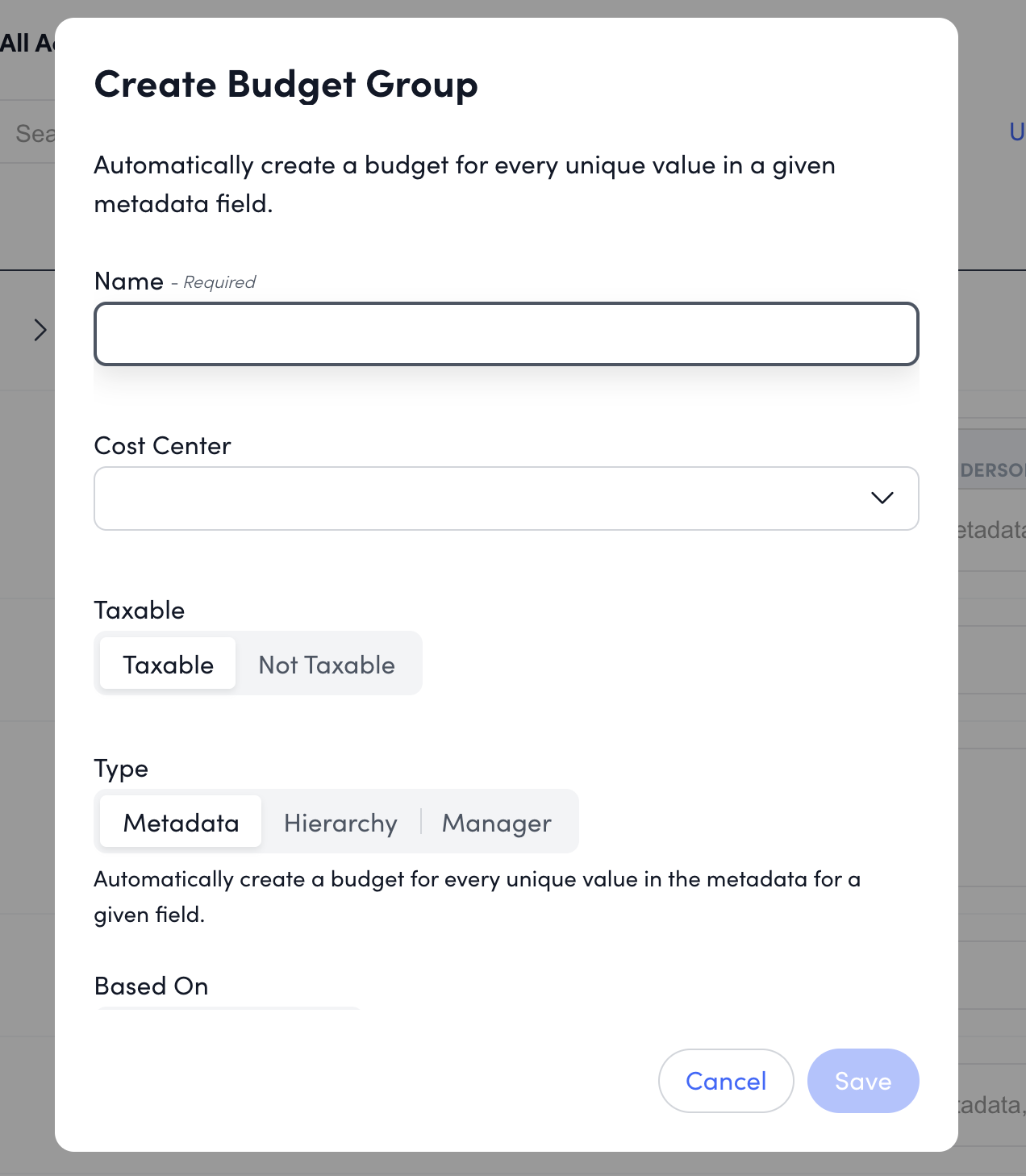Click the Cost Center label
Screen dimensions: 1026x1176
click(162, 446)
